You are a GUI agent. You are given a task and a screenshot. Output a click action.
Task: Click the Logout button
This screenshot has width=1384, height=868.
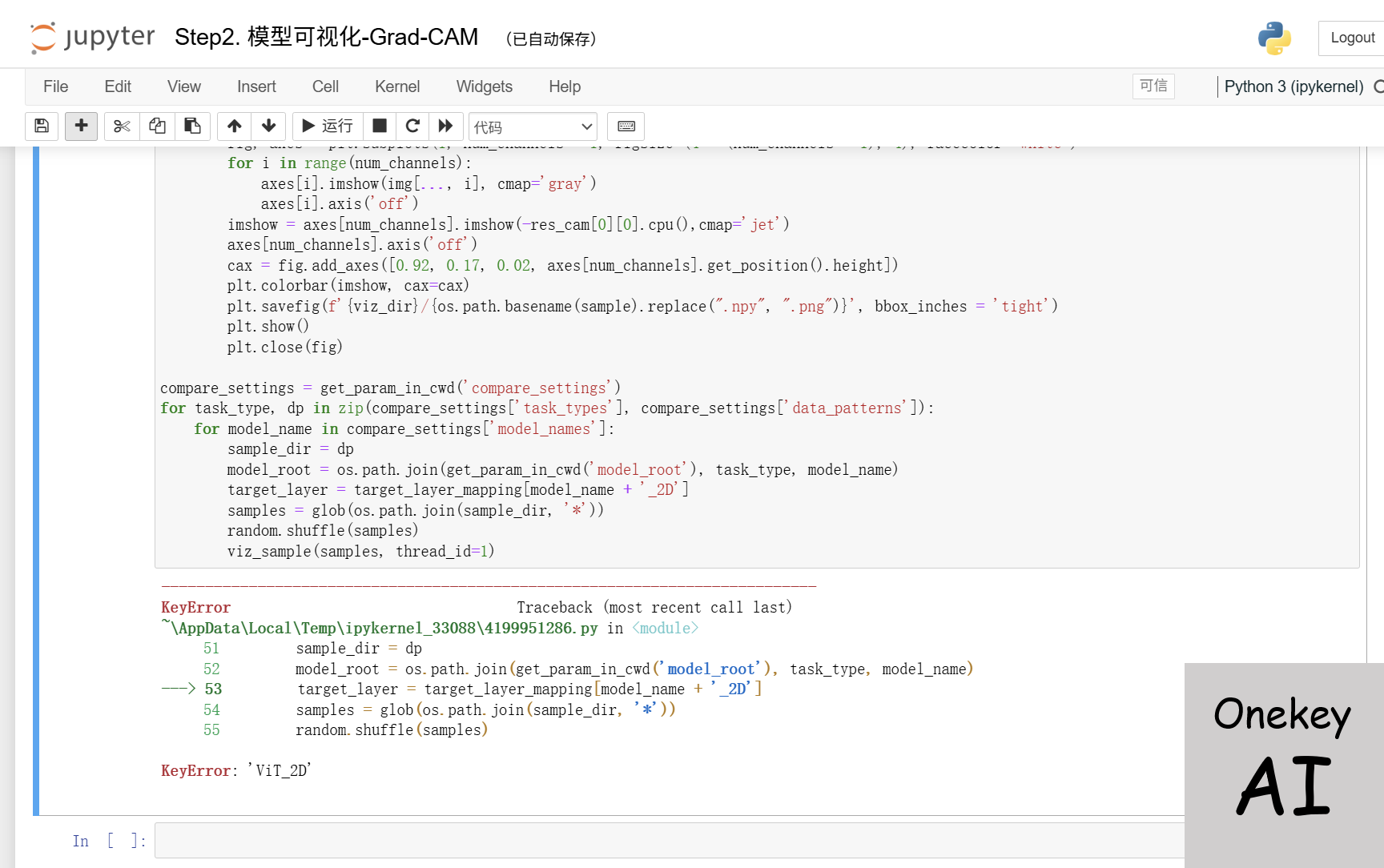(x=1352, y=38)
